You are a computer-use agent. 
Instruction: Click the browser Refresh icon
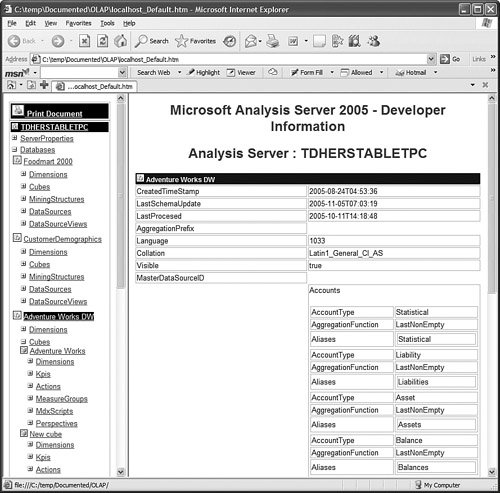point(102,41)
